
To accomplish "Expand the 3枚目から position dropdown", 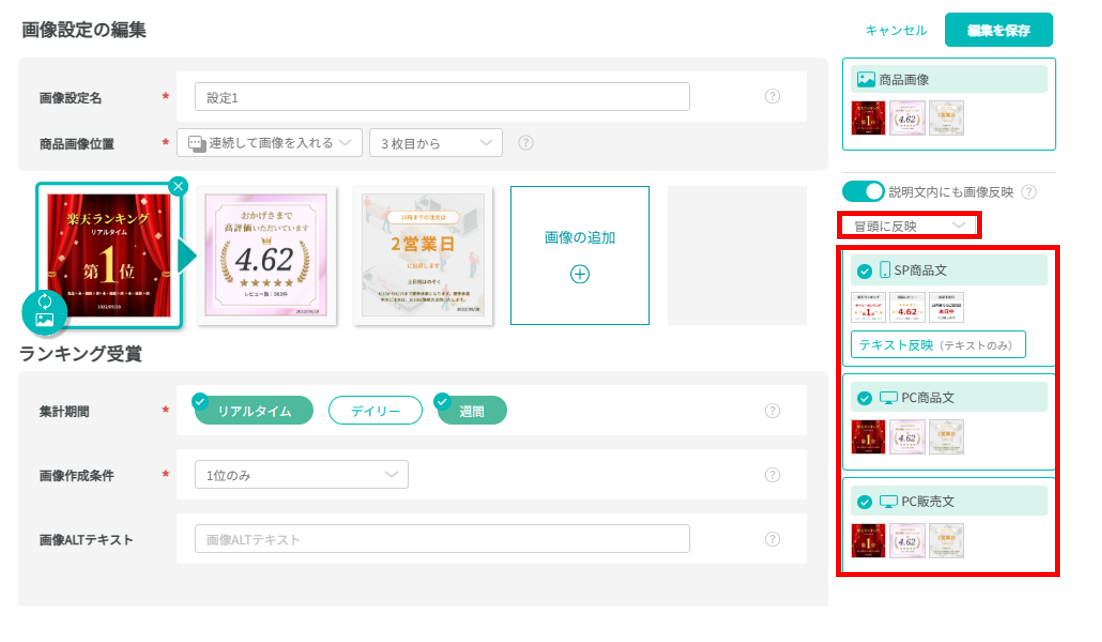I will (435, 143).
